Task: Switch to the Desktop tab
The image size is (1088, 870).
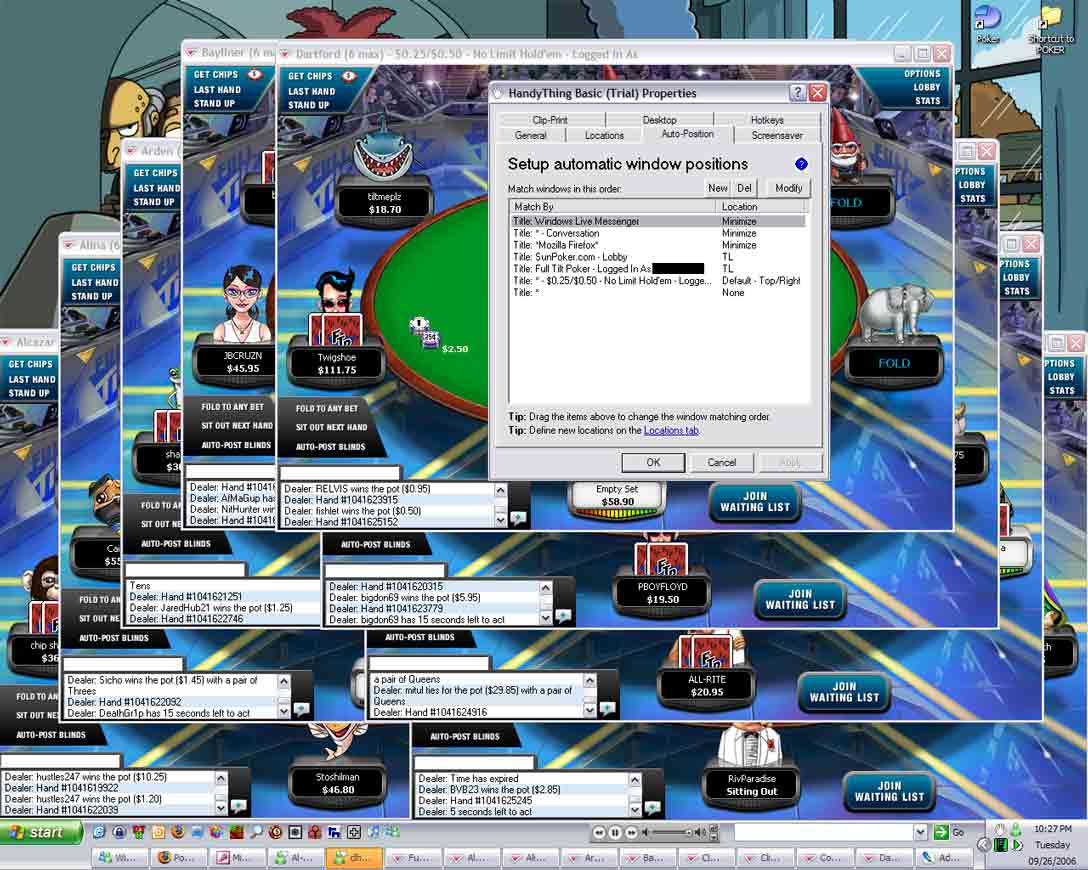Action: (659, 120)
